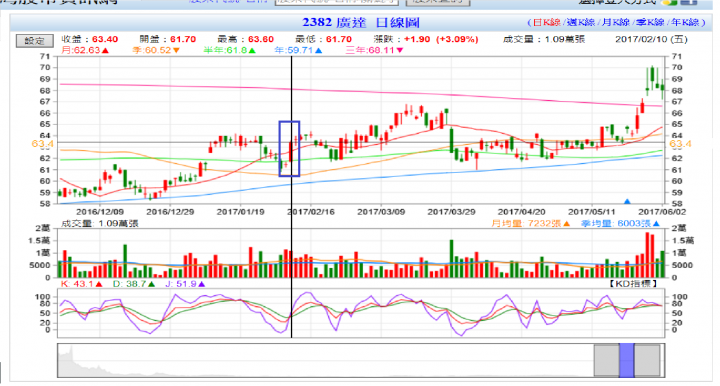Click the 2017/05/11 date axis label
This screenshot has width=720, height=386.
592,212
